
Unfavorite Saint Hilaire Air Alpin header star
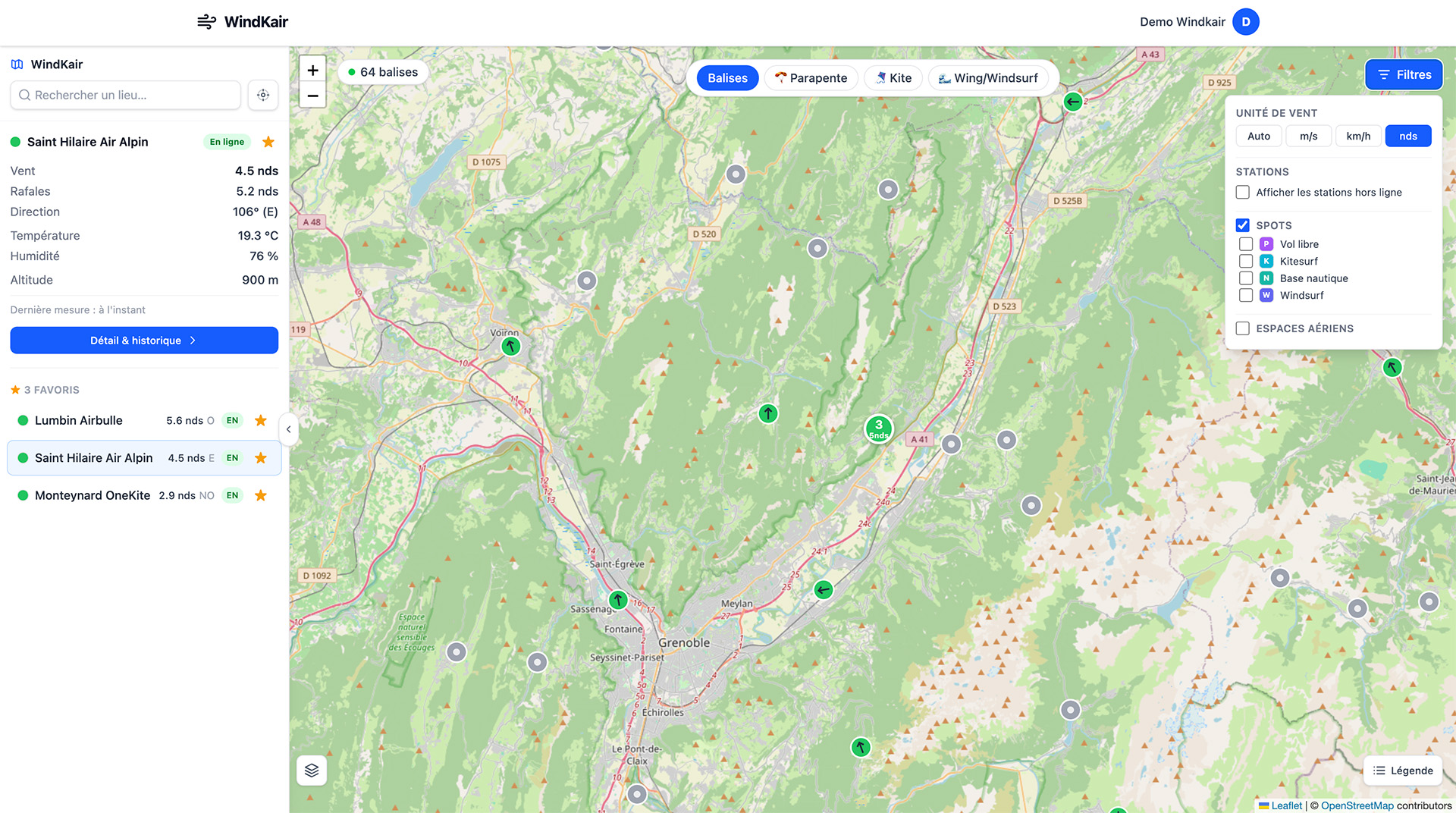(268, 142)
